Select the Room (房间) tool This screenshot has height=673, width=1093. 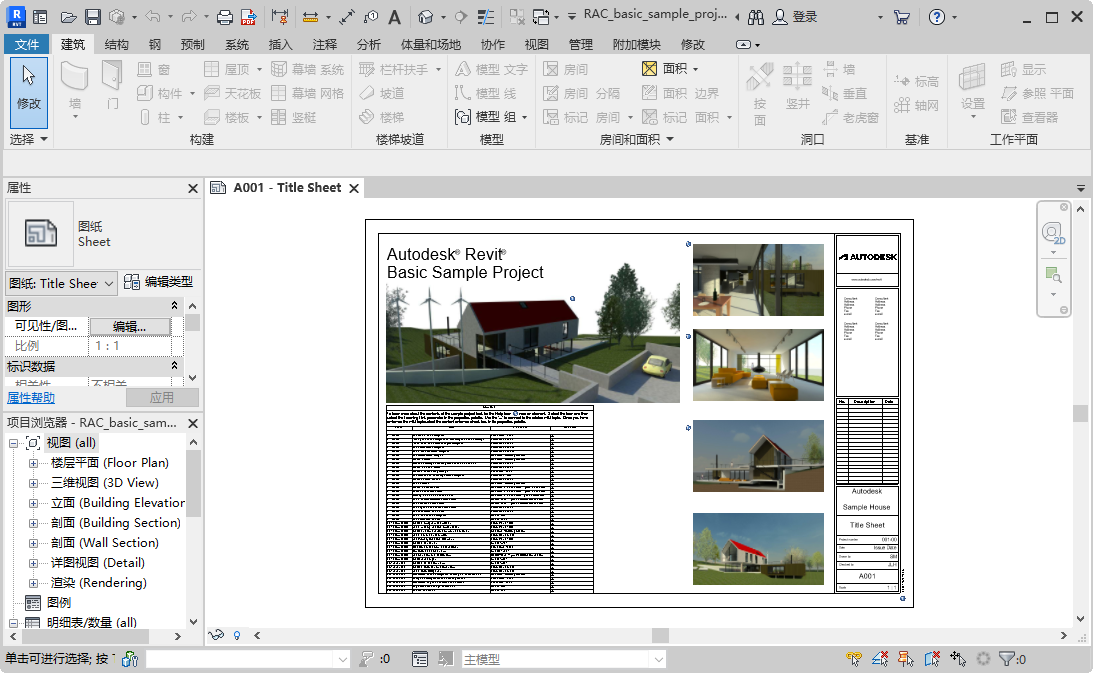pos(566,69)
